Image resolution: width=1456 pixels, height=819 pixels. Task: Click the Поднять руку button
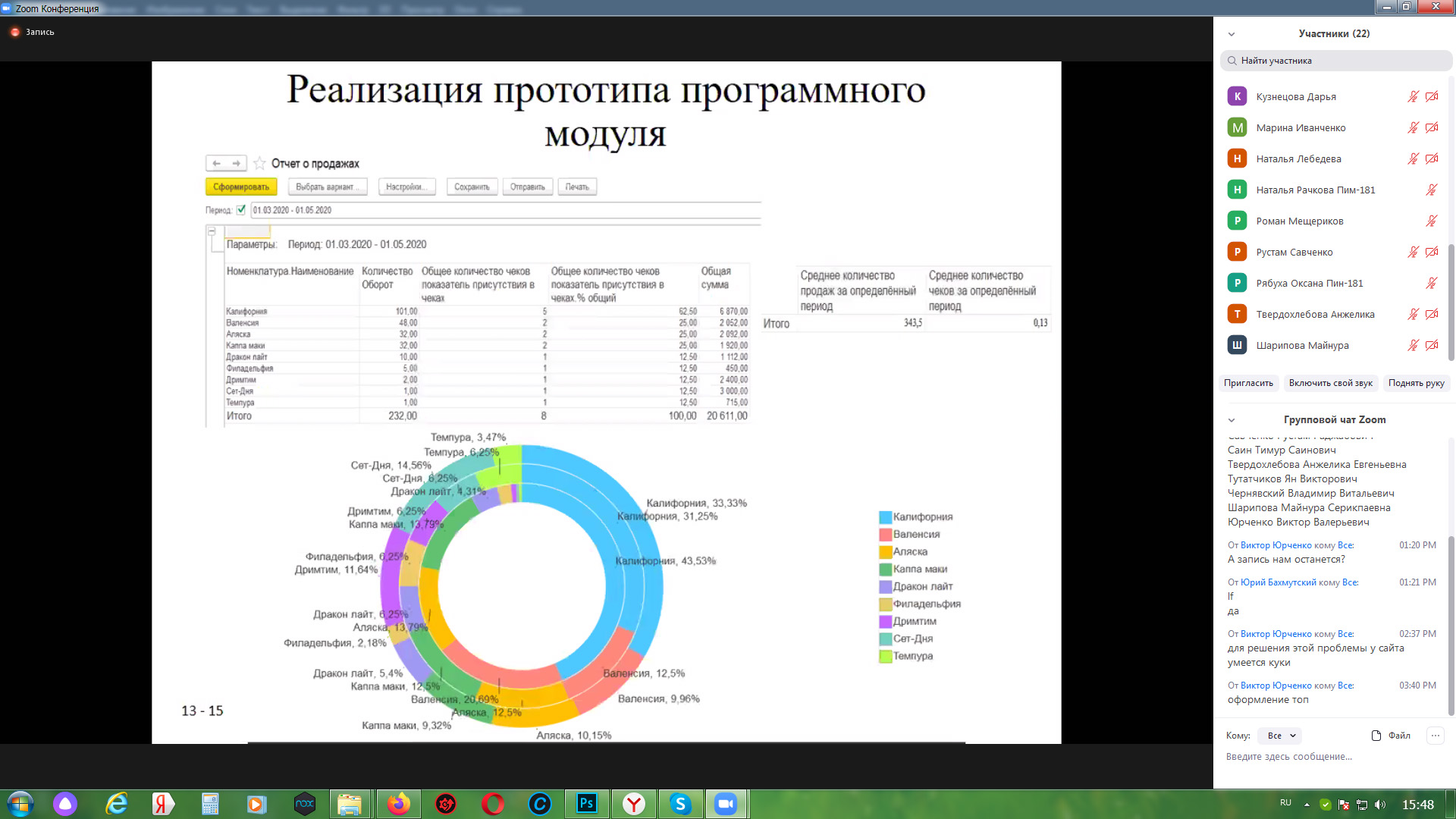point(1416,383)
